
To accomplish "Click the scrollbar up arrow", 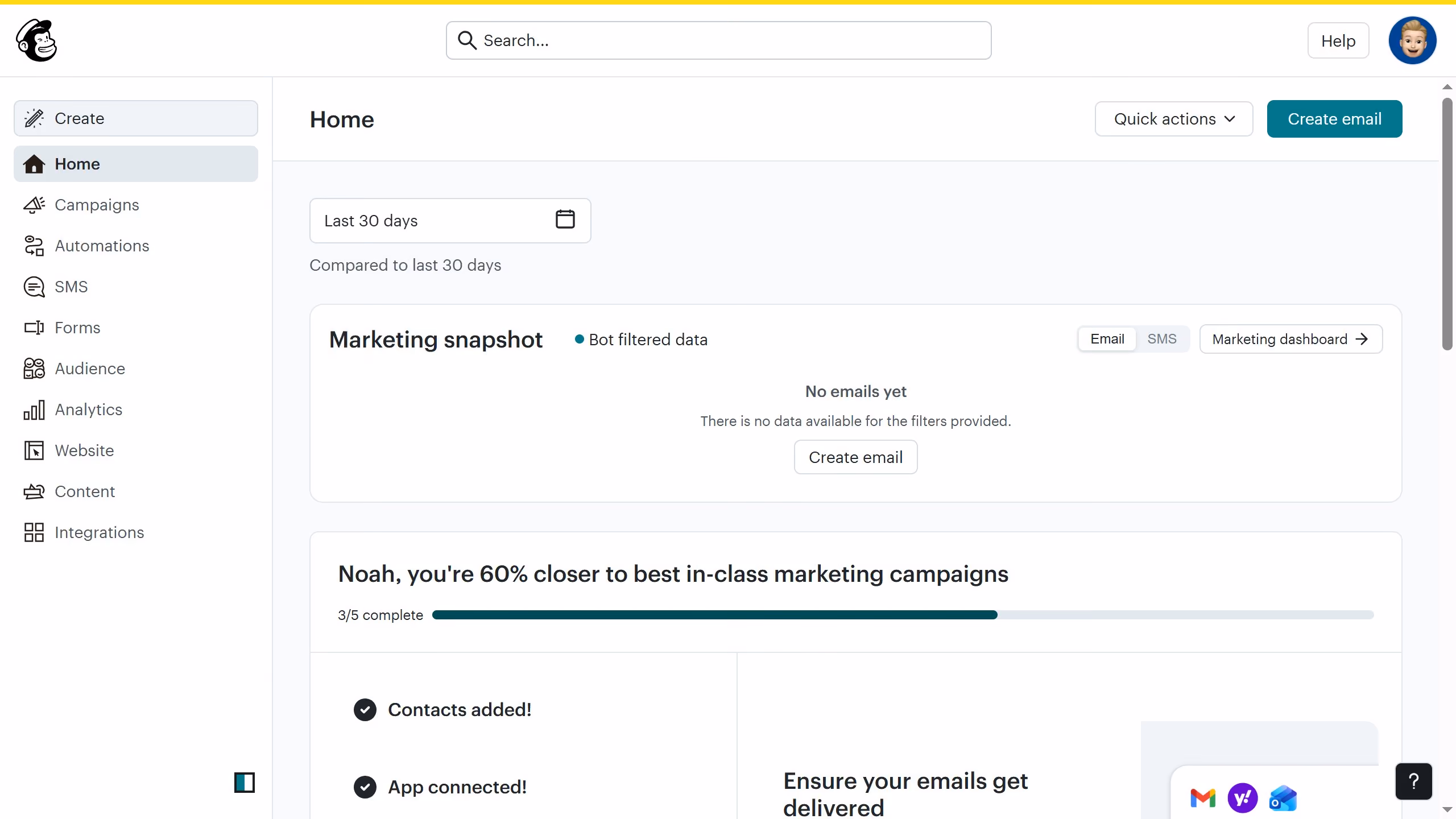I will click(1447, 87).
